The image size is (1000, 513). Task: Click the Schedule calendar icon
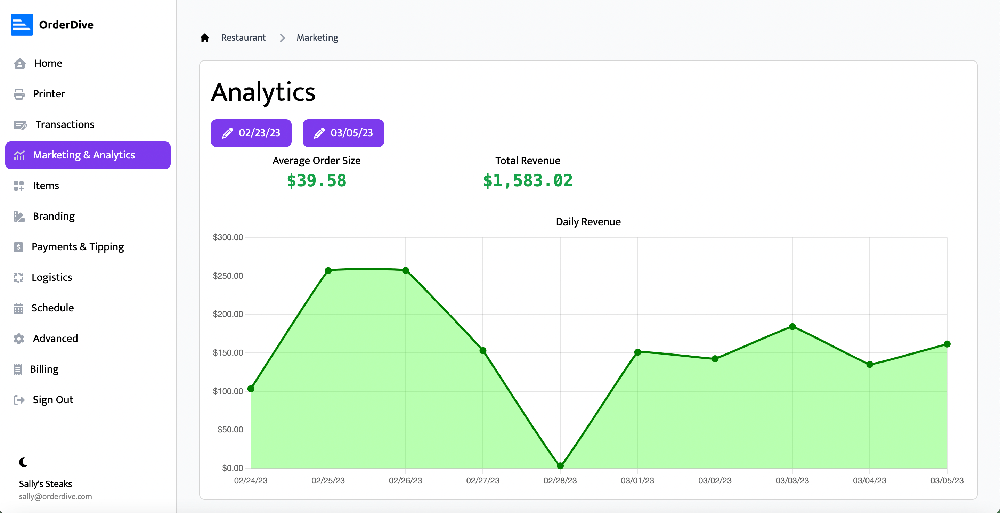pyautogui.click(x=18, y=308)
